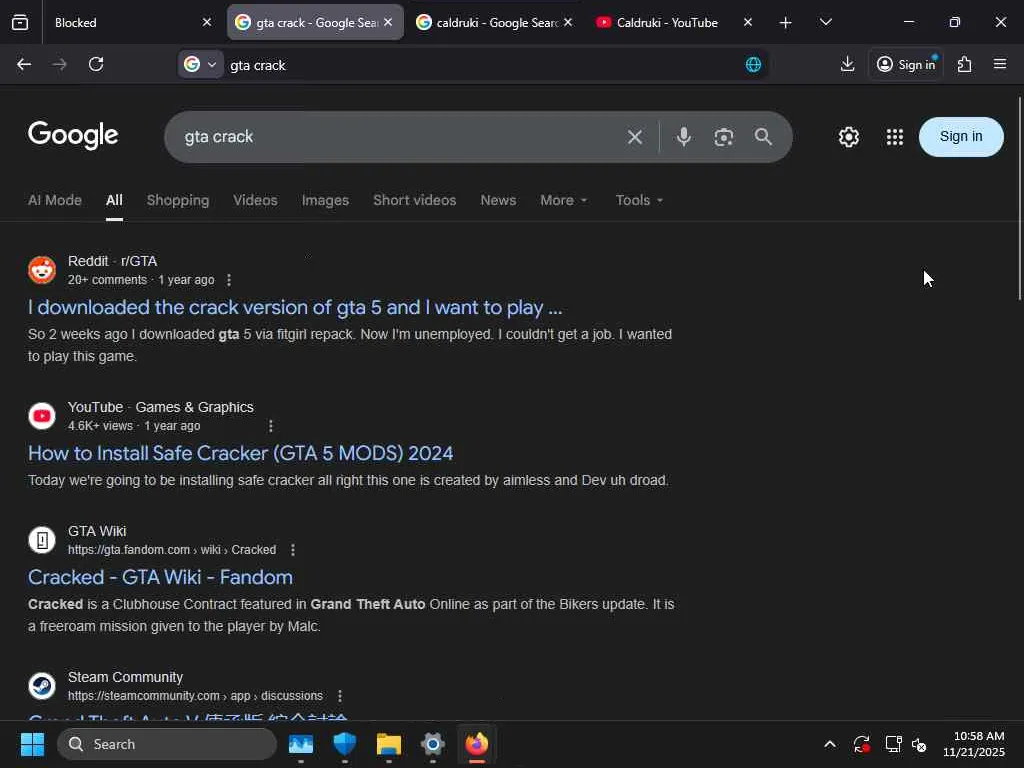The image size is (1024, 768).
Task: Select the News search tab
Action: point(498,200)
